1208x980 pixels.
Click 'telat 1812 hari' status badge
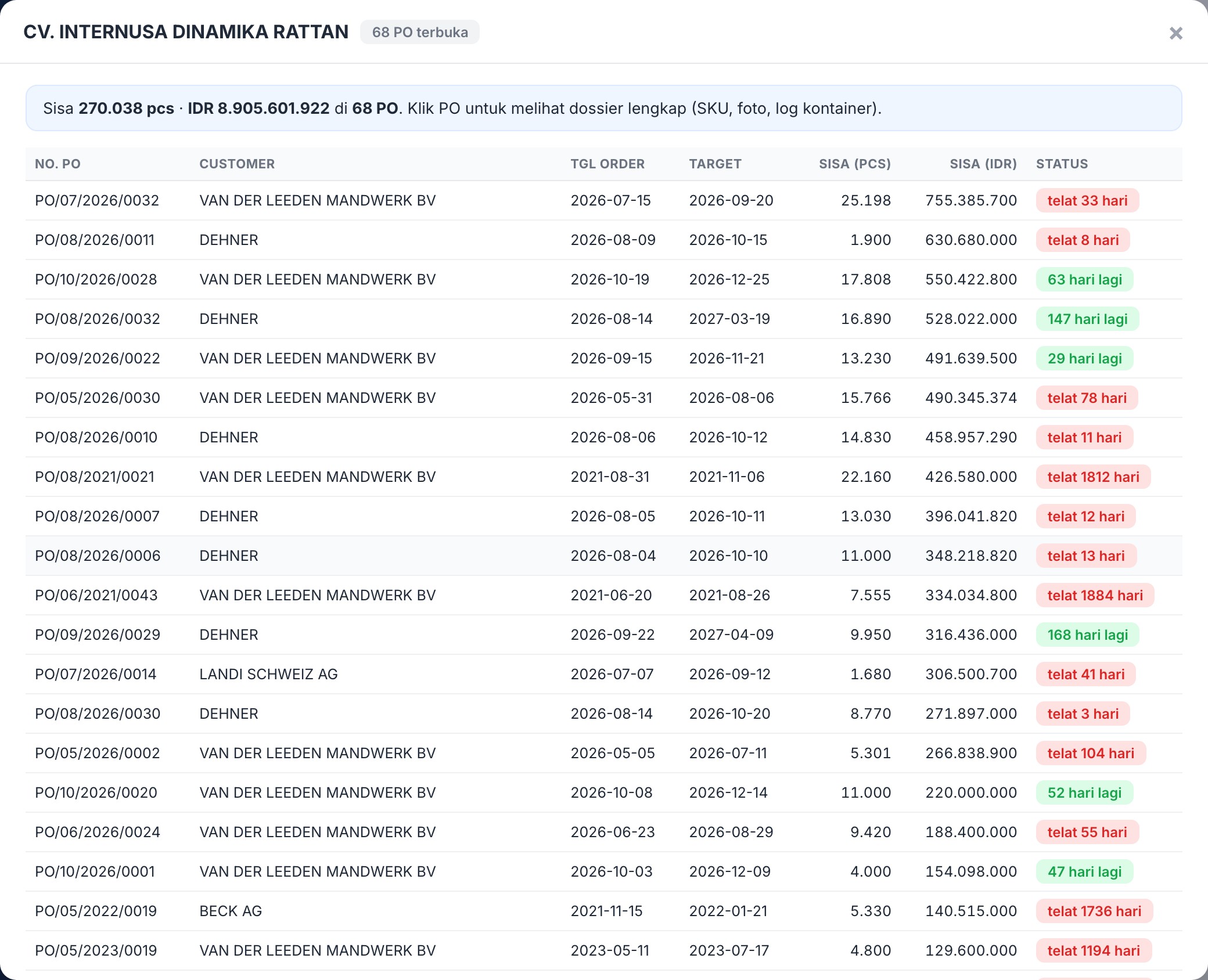1093,477
